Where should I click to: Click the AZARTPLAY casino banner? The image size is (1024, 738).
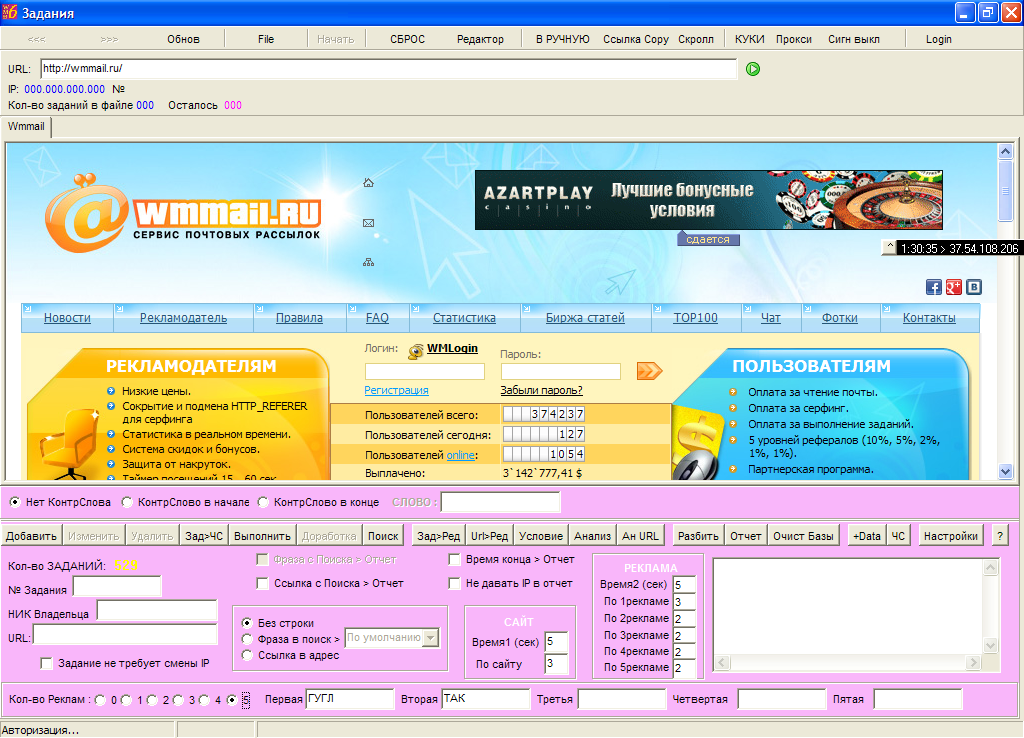pos(709,200)
